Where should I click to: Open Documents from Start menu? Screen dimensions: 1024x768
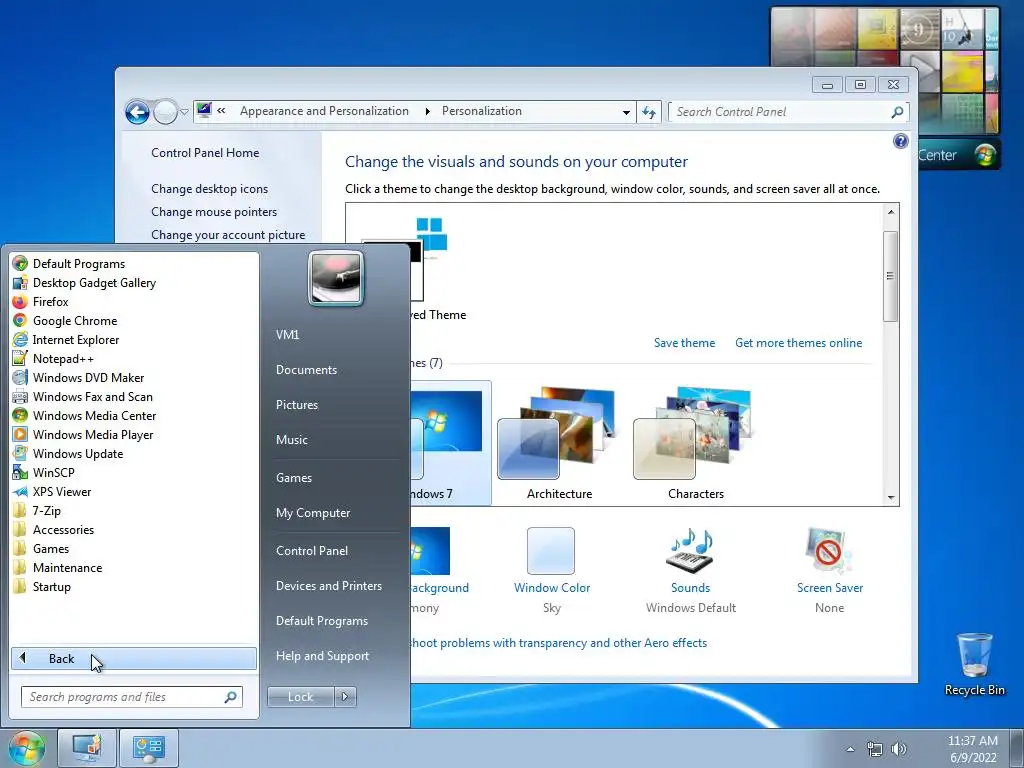pyautogui.click(x=306, y=370)
